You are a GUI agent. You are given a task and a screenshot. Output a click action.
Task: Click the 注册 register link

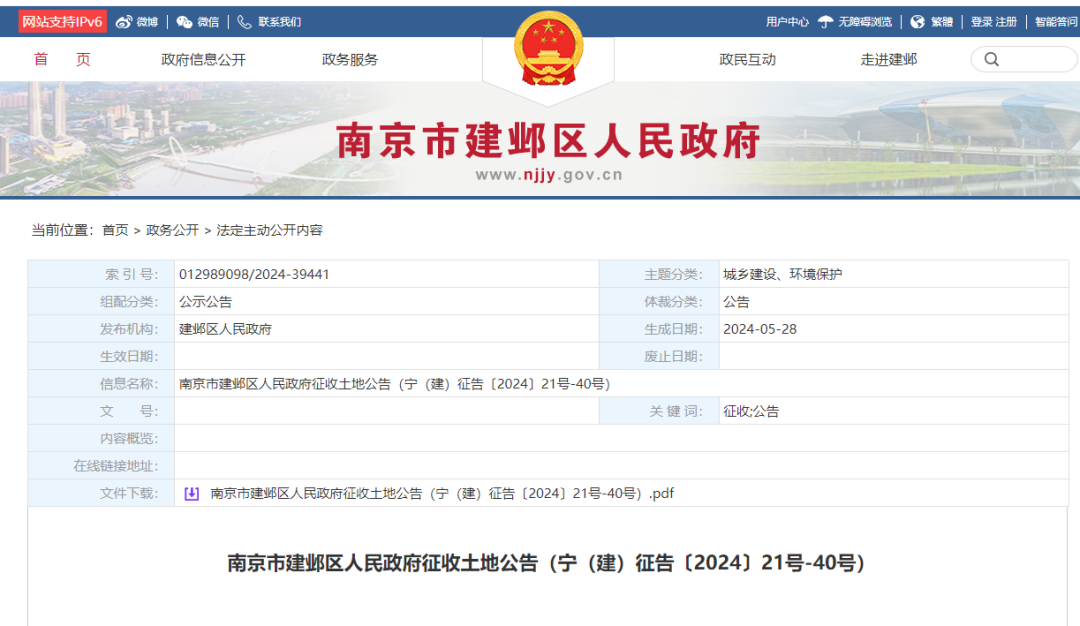pyautogui.click(x=1006, y=21)
